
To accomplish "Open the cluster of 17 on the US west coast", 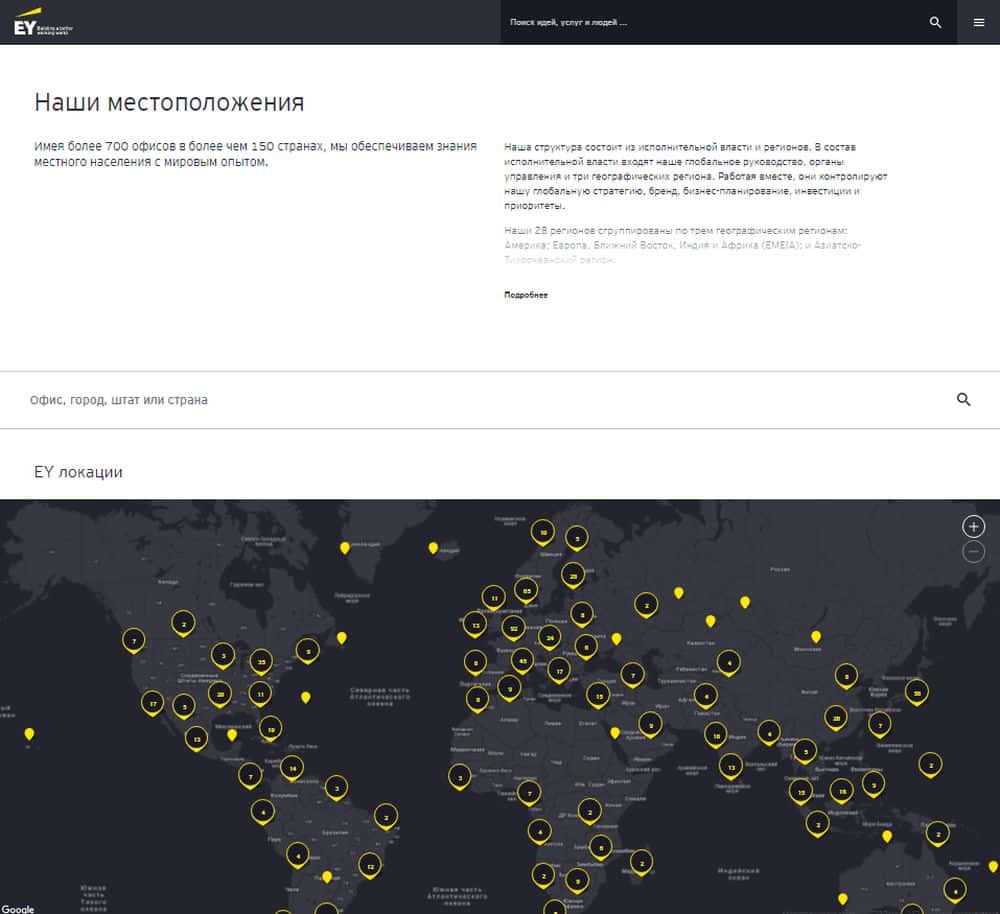I will tap(152, 702).
